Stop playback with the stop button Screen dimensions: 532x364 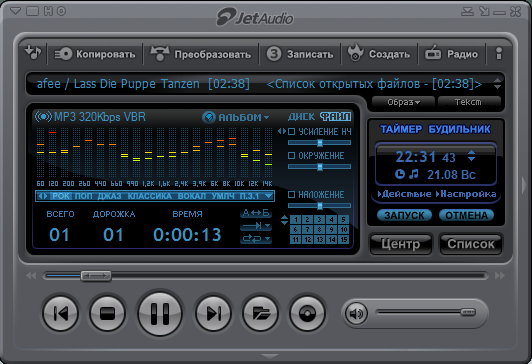[x=108, y=313]
